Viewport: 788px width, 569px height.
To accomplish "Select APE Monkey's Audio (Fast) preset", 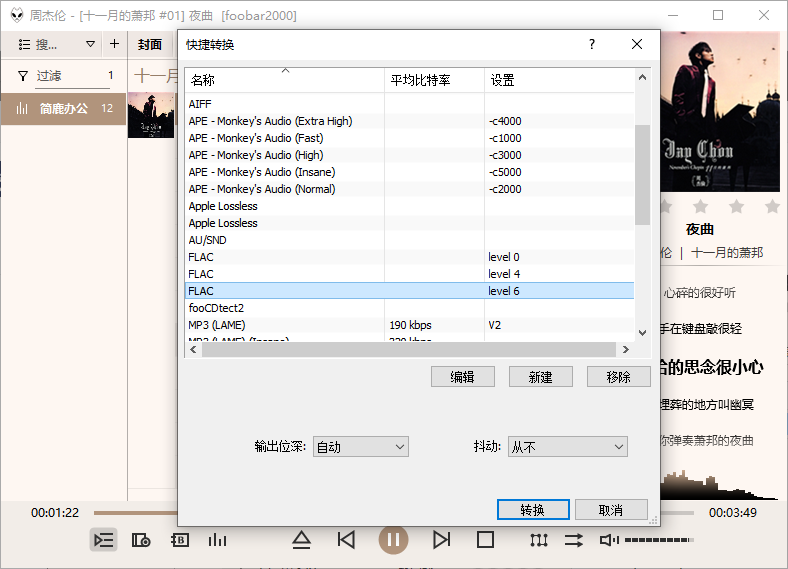I will (410, 138).
